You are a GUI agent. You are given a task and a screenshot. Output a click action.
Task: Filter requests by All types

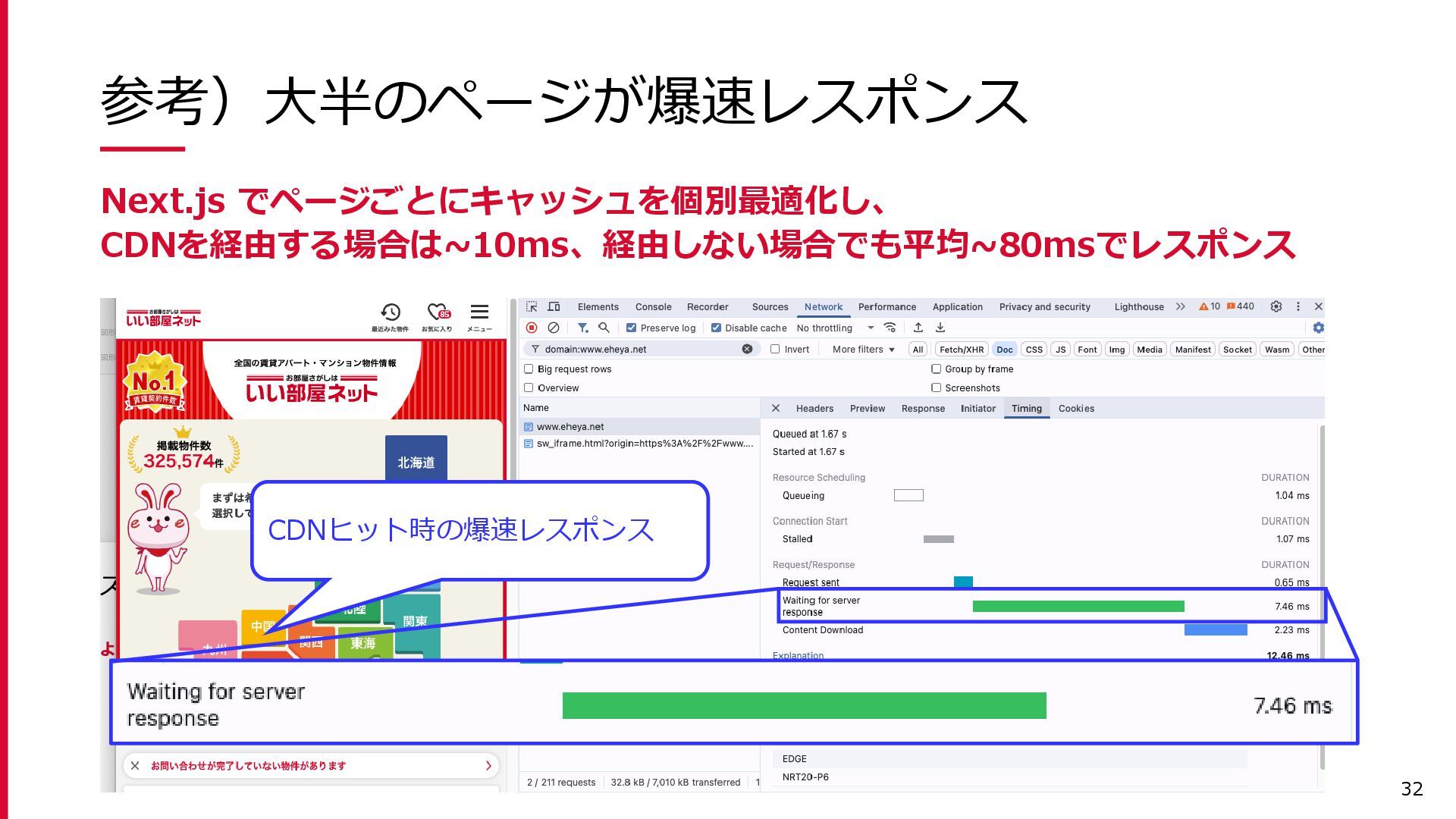[x=918, y=349]
